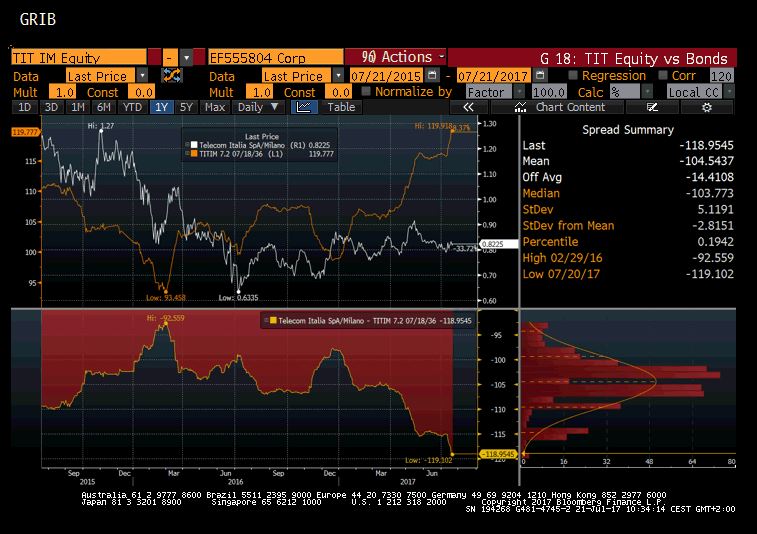Viewport: 757px width, 534px height.
Task: Open the end date calendar picker
Action: click(x=541, y=75)
